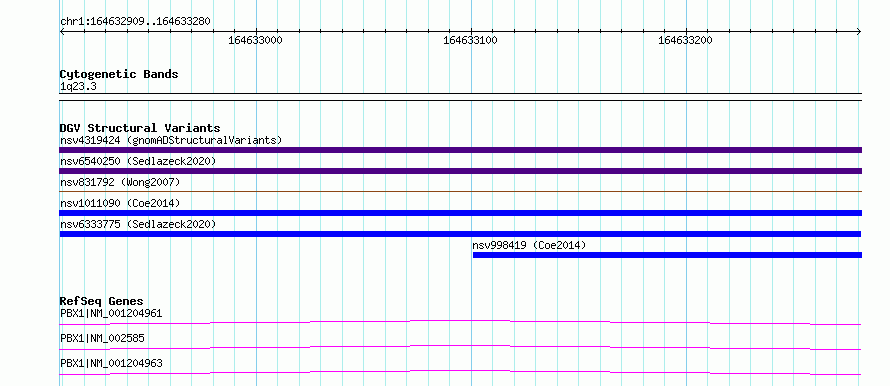Click the Cytogenetic Bands track title
Viewport: 890px width, 386px height.
pos(119,74)
